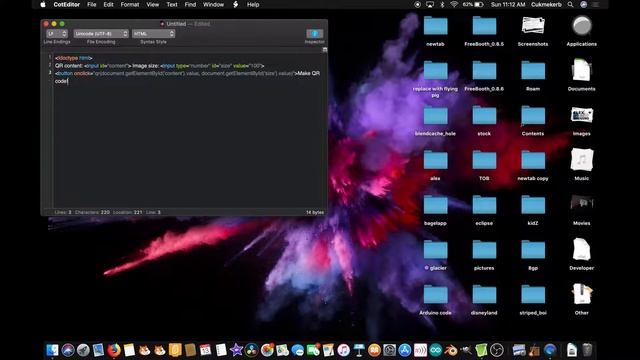Open the File menu

92,4
